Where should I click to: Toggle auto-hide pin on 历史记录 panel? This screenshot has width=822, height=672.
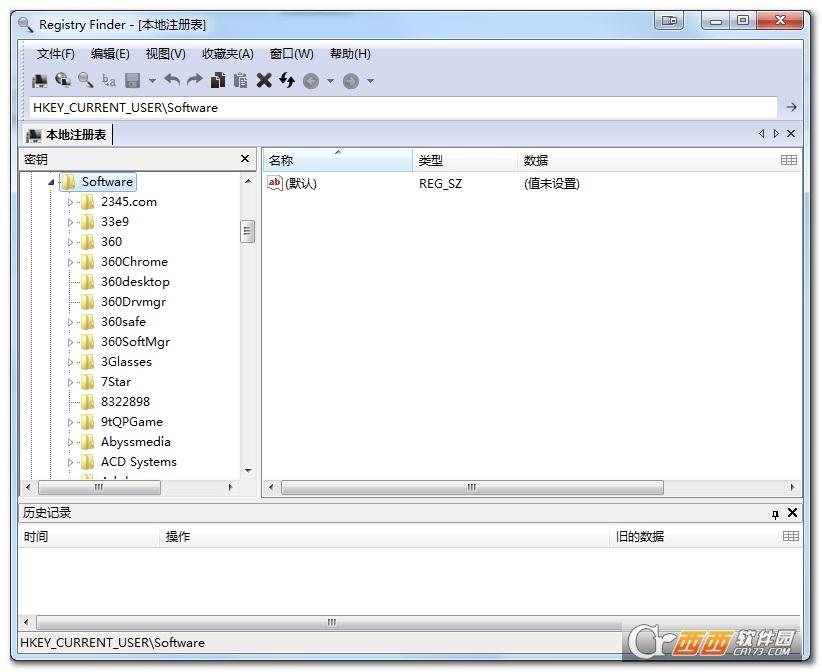777,512
